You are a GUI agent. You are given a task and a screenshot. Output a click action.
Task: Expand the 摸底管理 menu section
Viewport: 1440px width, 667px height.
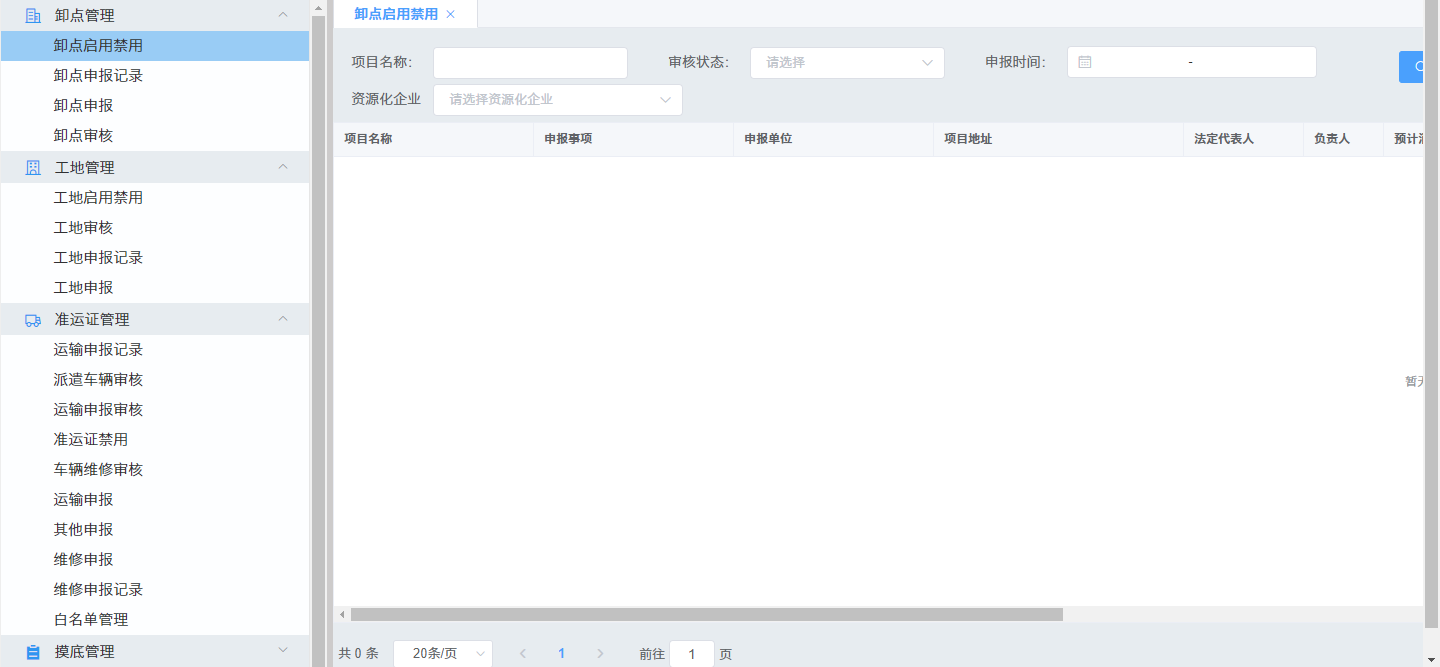(282, 651)
